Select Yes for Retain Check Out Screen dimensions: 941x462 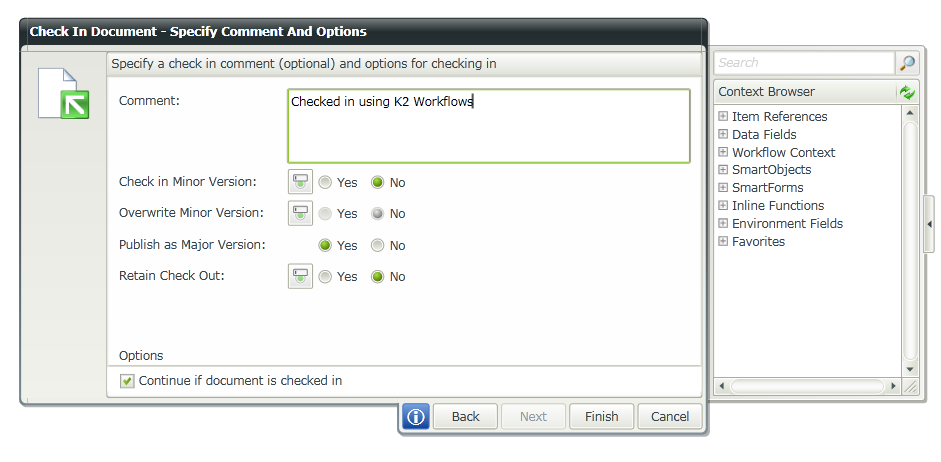click(326, 277)
